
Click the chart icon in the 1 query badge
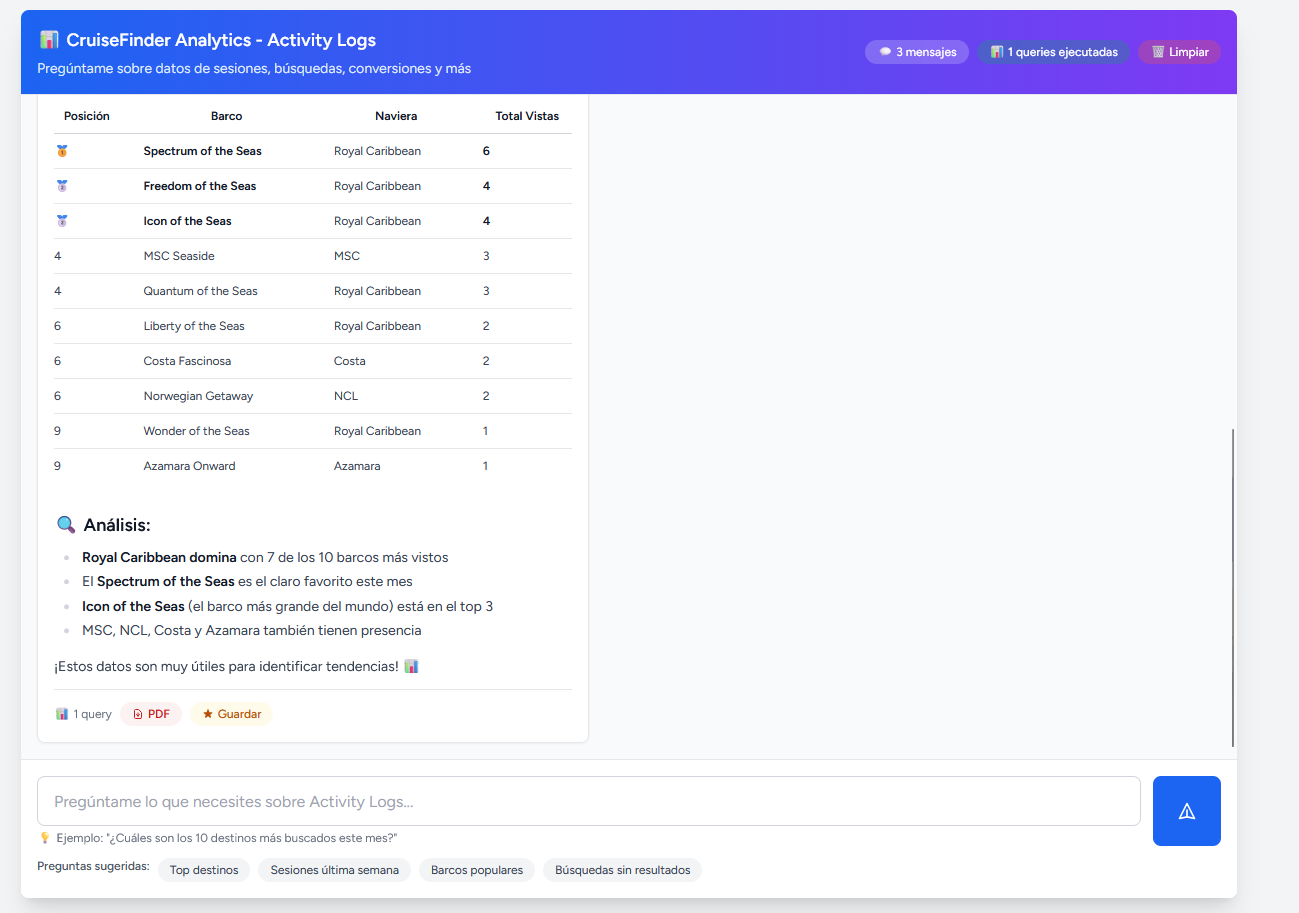(63, 713)
